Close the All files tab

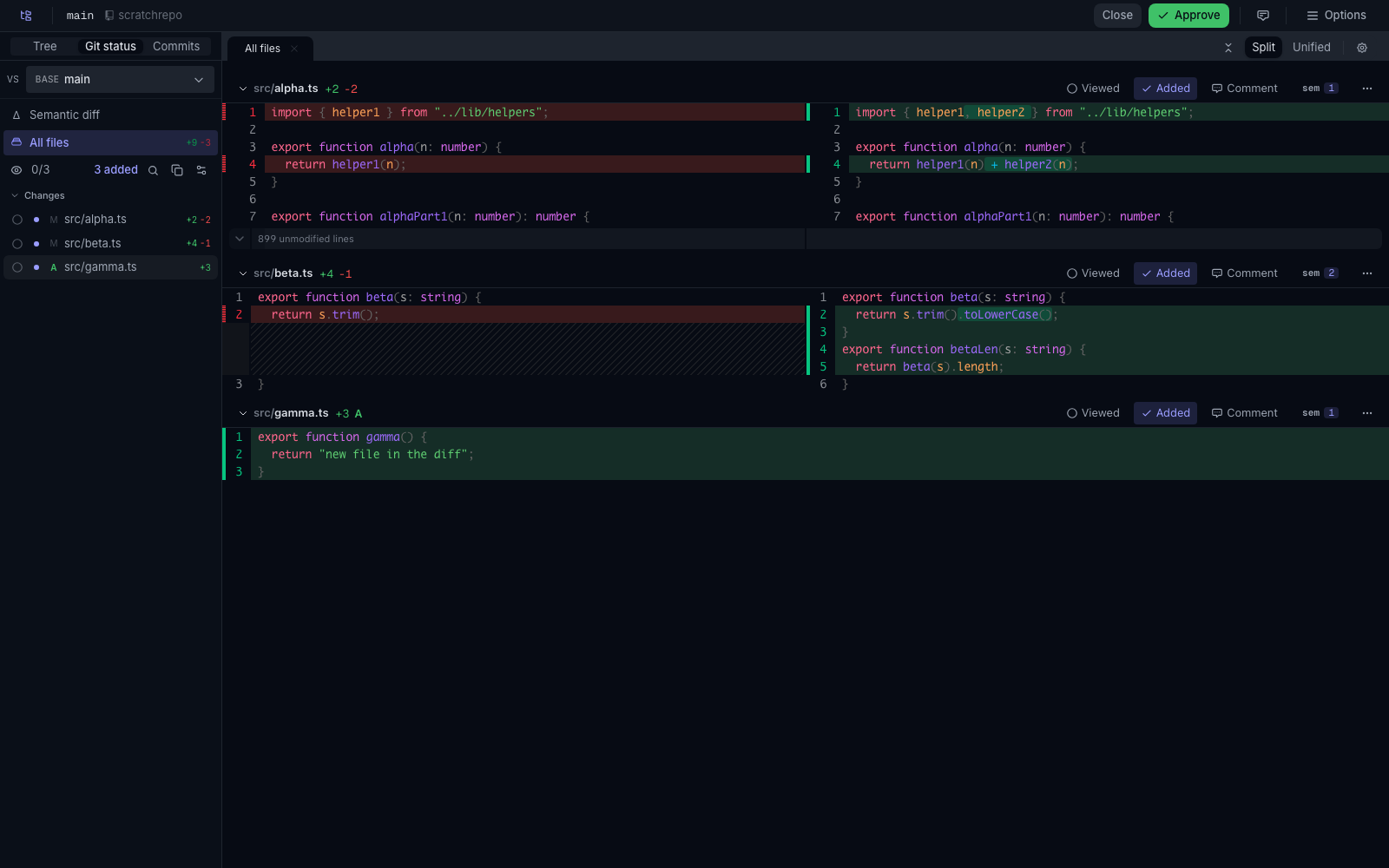pyautogui.click(x=294, y=49)
